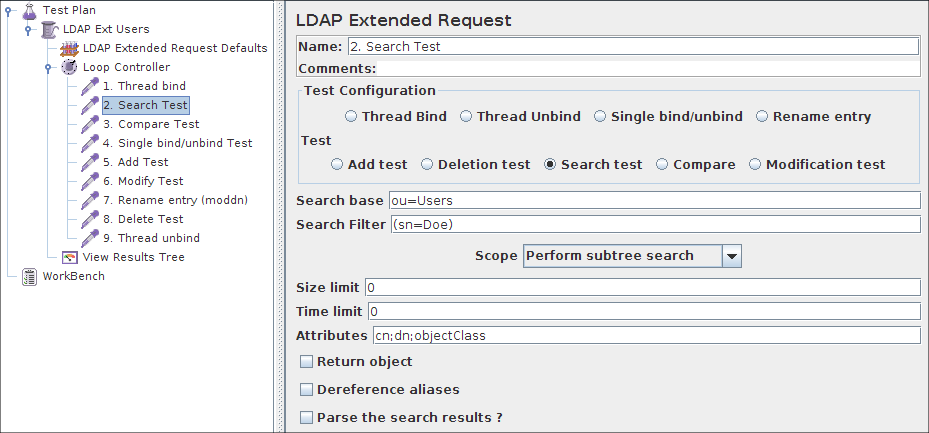Select the Thread Bind radio button
Image resolution: width=929 pixels, height=433 pixels.
tap(351, 117)
